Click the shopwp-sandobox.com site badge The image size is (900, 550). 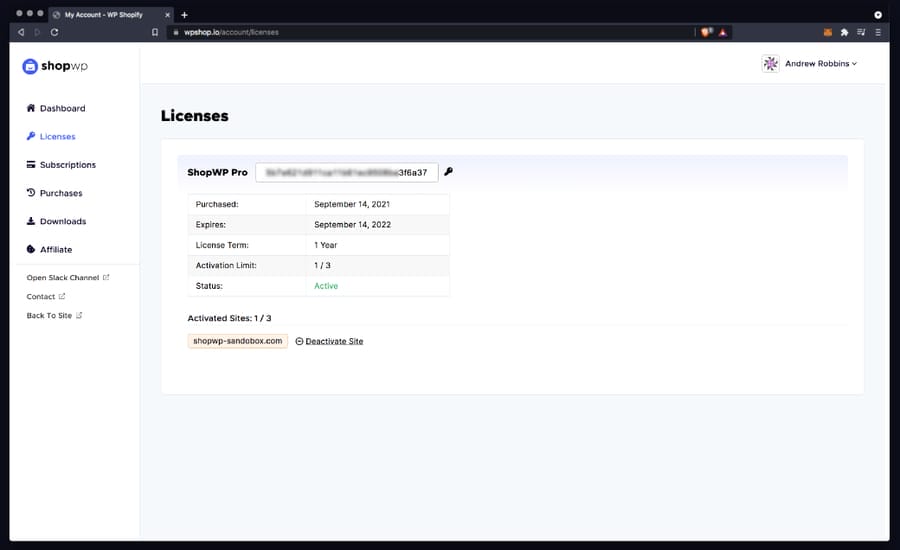click(238, 341)
